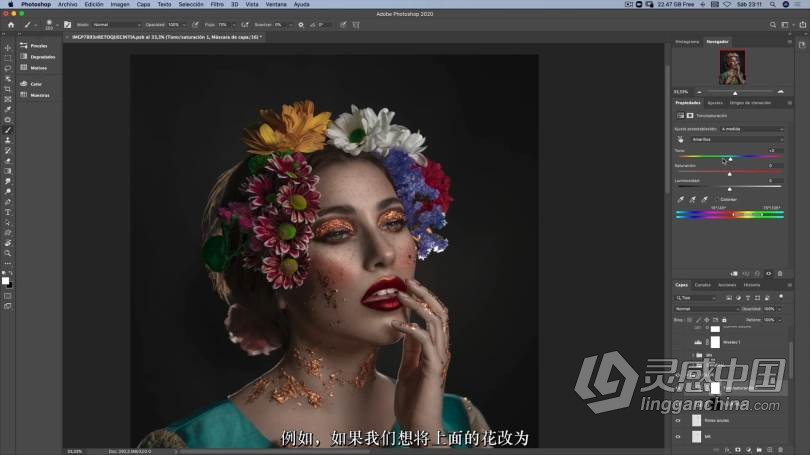The width and height of the screenshot is (810, 455).
Task: Select the Hand tool
Action: (8, 243)
